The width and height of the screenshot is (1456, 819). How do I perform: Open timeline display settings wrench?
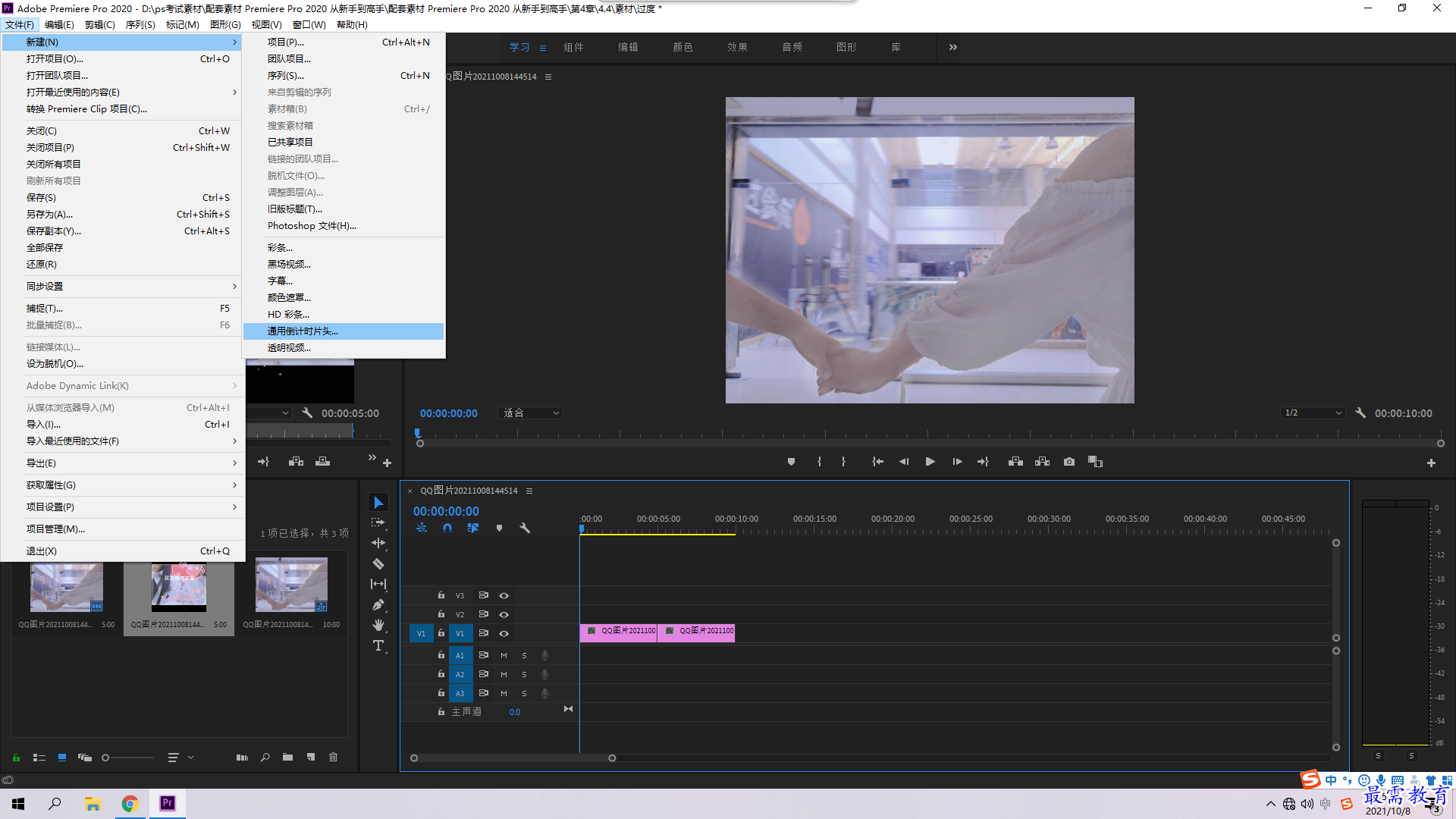[x=525, y=528]
